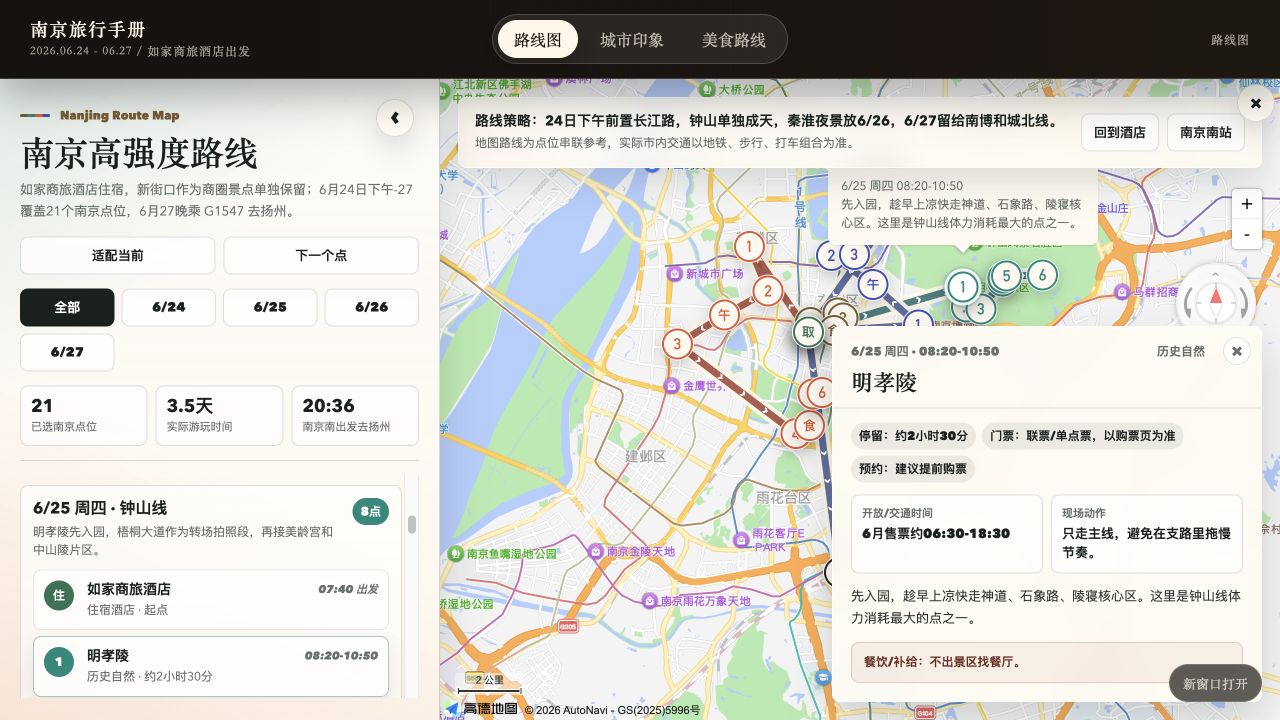Filter route to 6/27
This screenshot has height=720, width=1280.
(x=67, y=352)
